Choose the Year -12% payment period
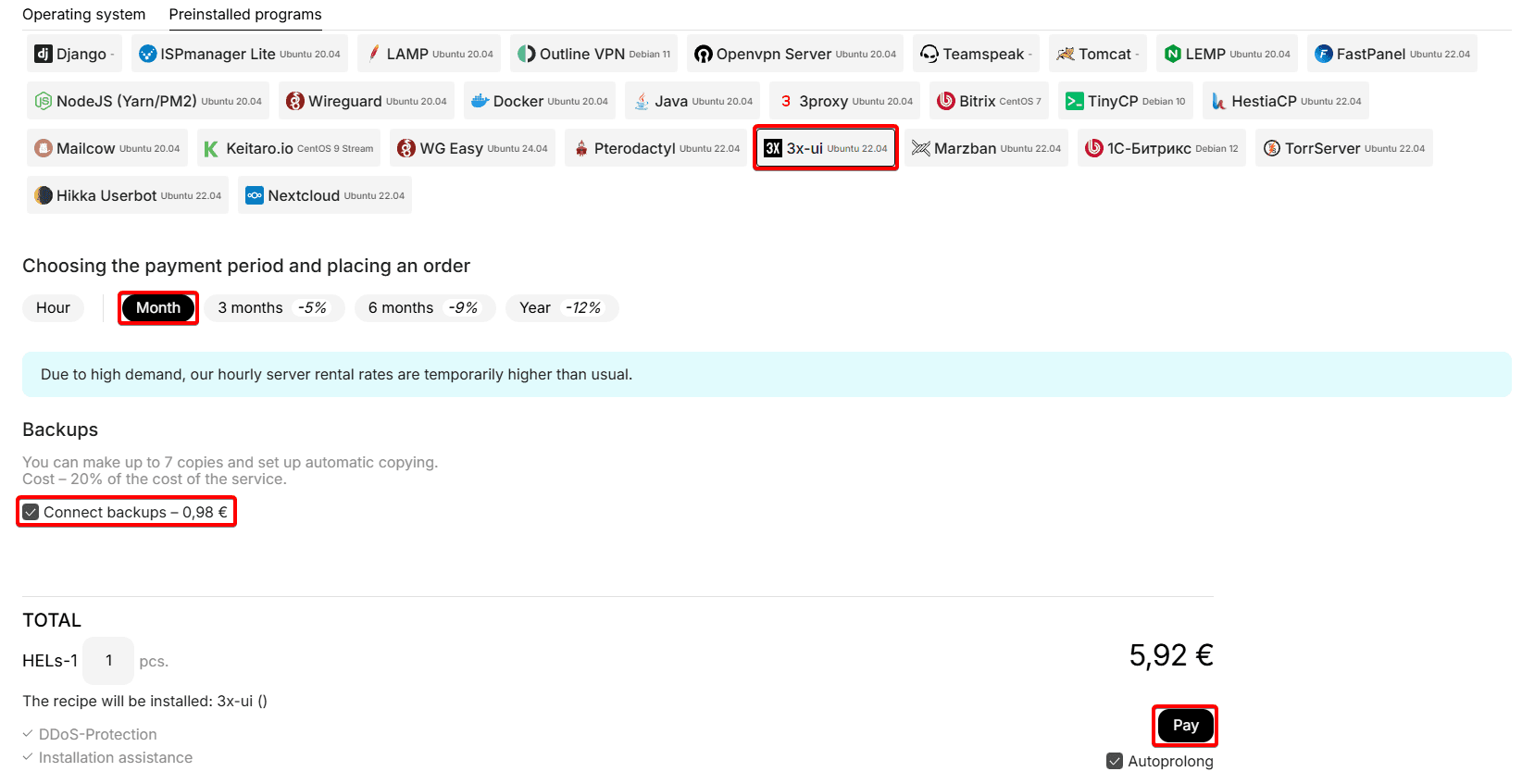 click(x=561, y=307)
